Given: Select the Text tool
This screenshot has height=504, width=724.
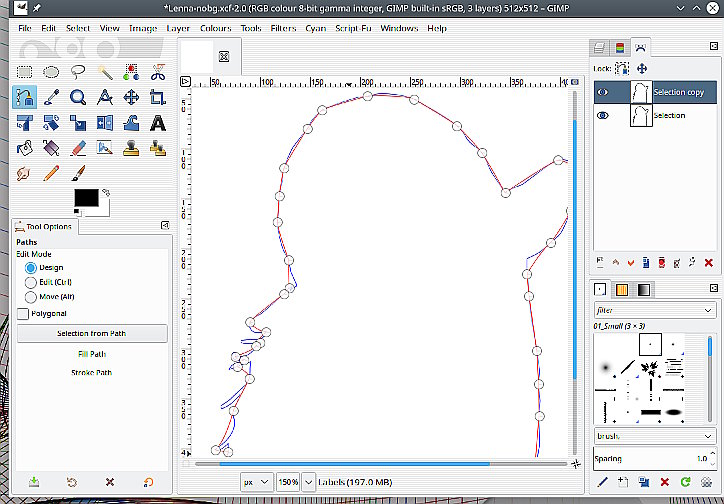Looking at the screenshot, I should tap(158, 123).
